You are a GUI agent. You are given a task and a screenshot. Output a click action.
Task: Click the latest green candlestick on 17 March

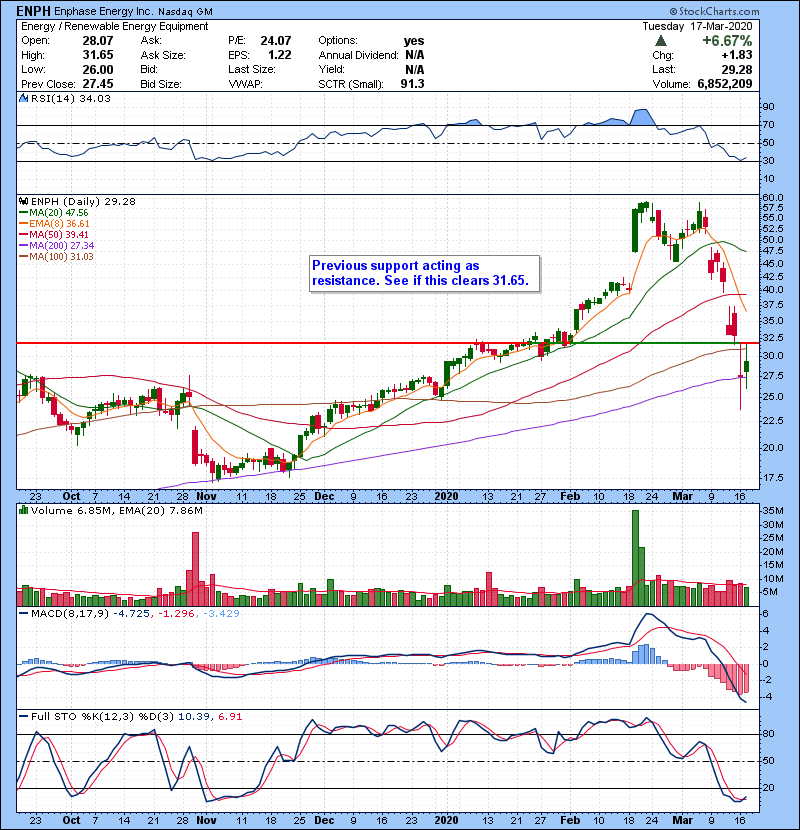pyautogui.click(x=747, y=366)
